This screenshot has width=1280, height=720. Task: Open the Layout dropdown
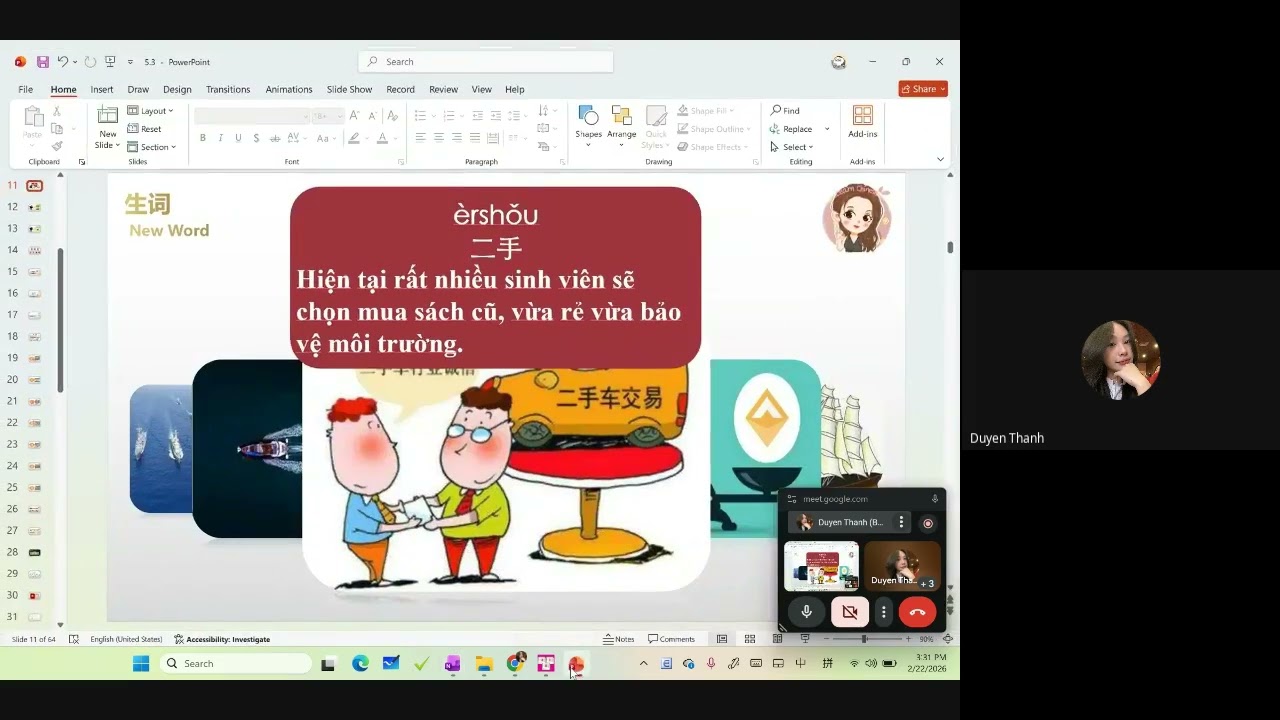click(x=150, y=111)
